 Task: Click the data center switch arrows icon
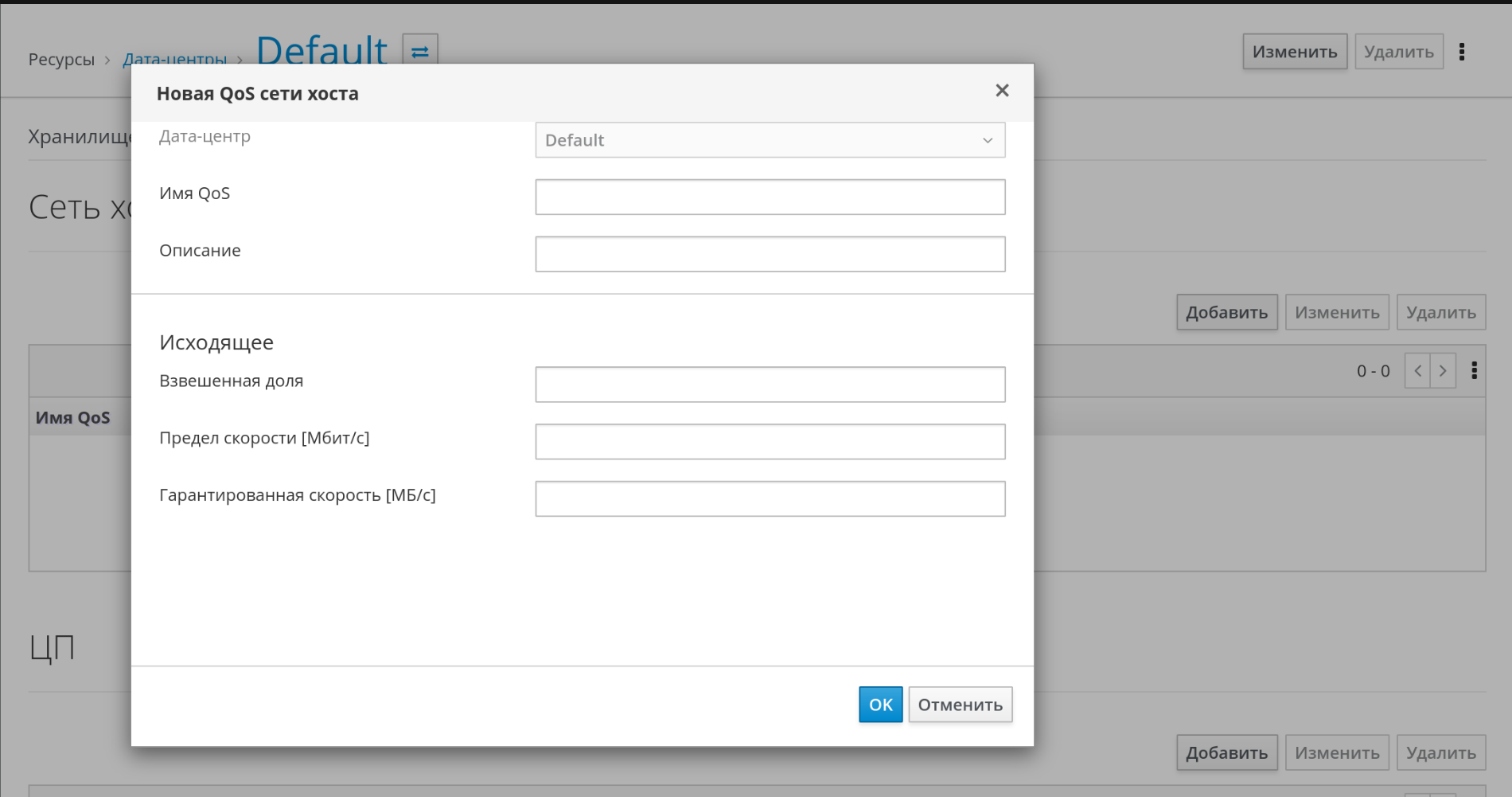(x=420, y=51)
